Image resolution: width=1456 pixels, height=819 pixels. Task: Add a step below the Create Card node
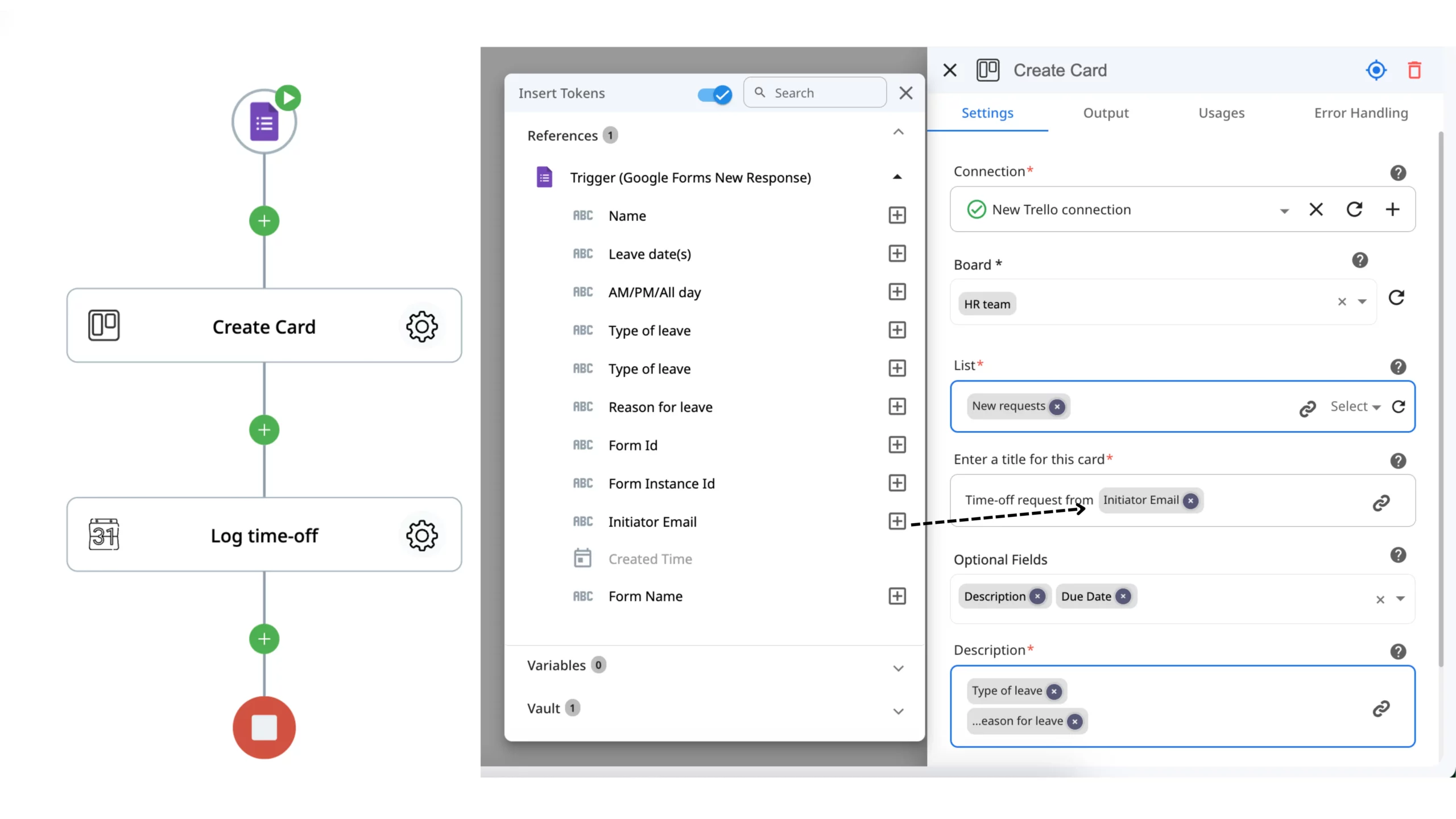[264, 430]
